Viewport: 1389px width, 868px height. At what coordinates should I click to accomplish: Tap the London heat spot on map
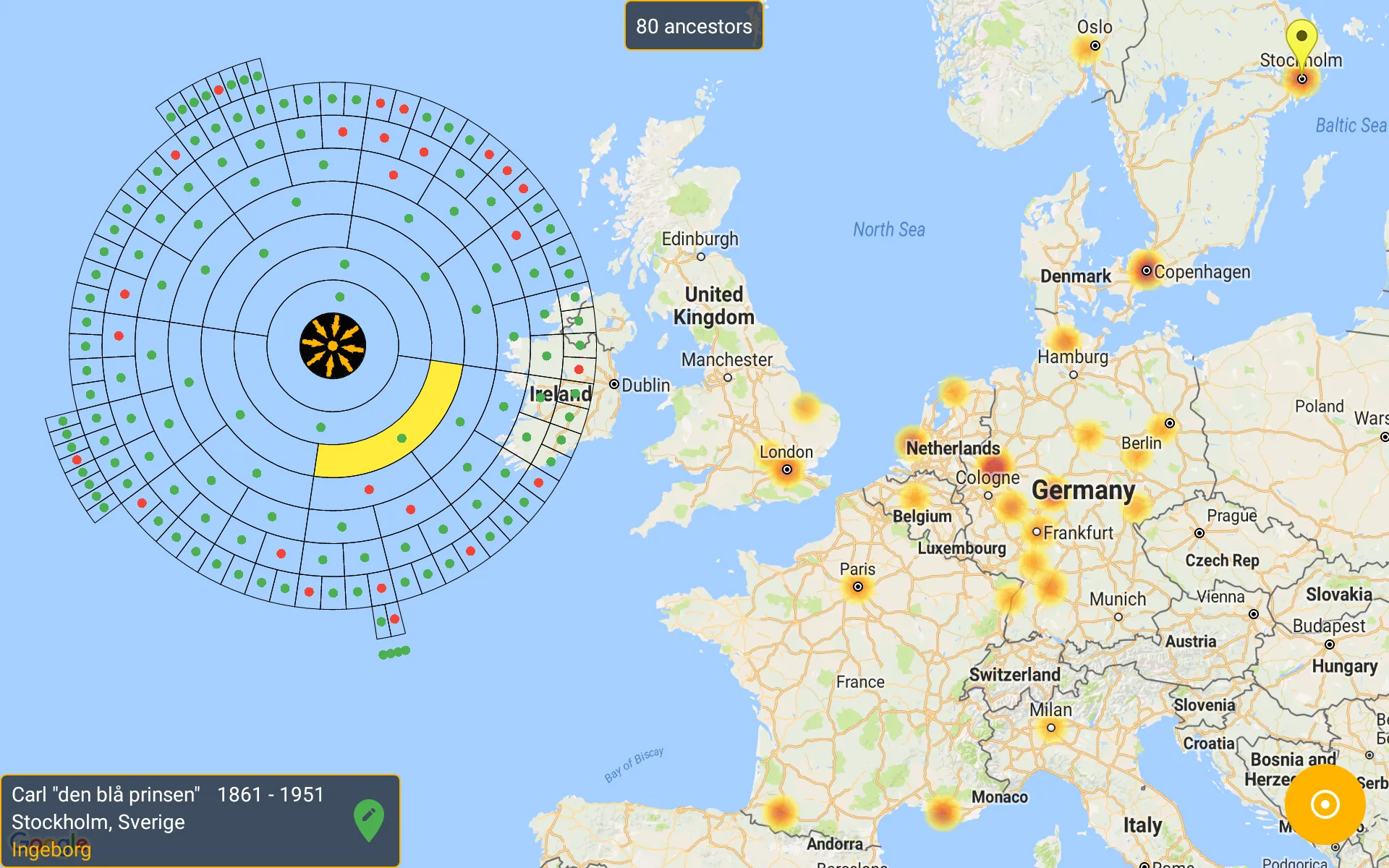(x=786, y=469)
